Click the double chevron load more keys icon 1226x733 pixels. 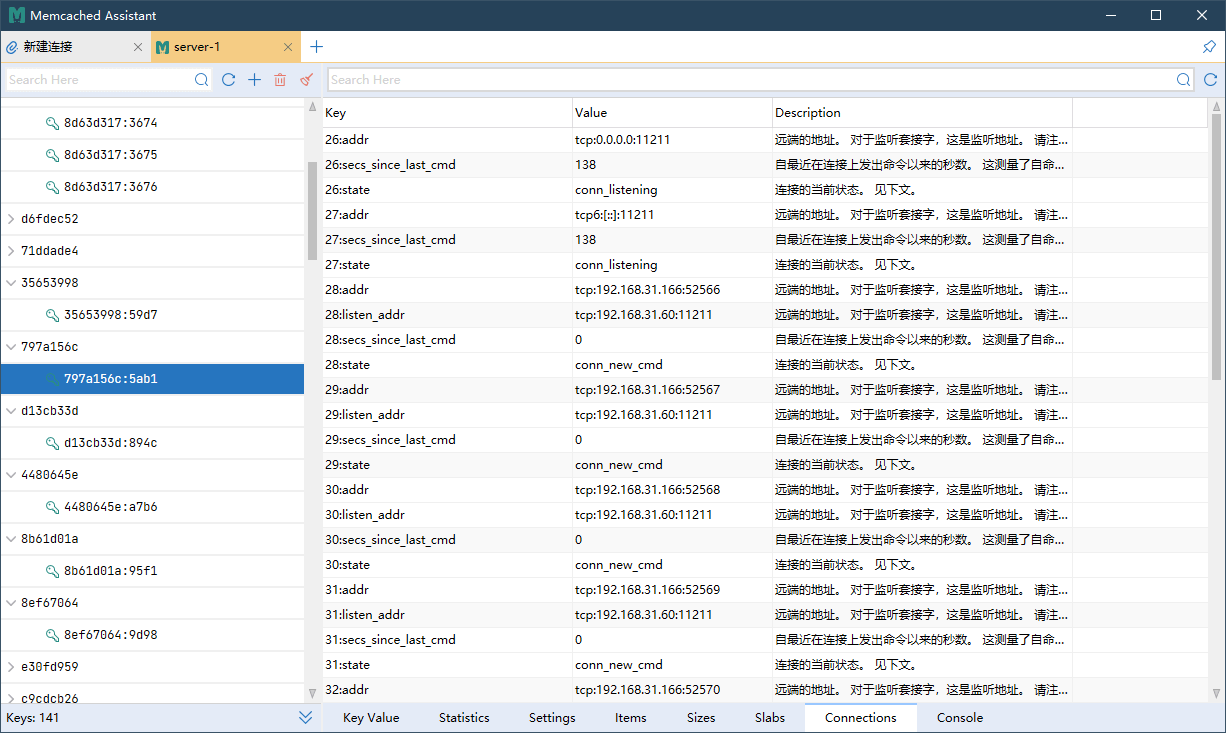306,718
